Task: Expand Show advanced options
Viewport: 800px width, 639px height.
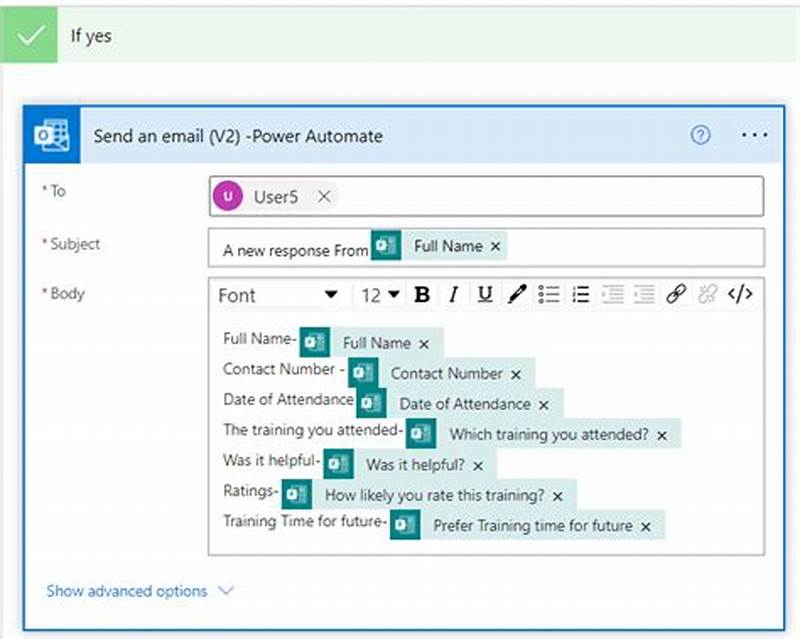Action: 128,591
